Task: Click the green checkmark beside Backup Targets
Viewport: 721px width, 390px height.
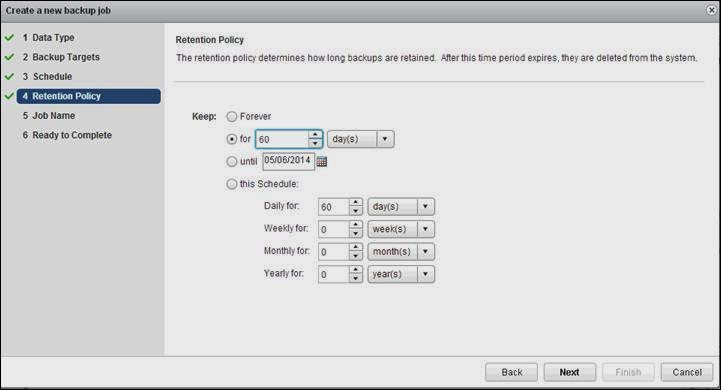Action: point(9,57)
